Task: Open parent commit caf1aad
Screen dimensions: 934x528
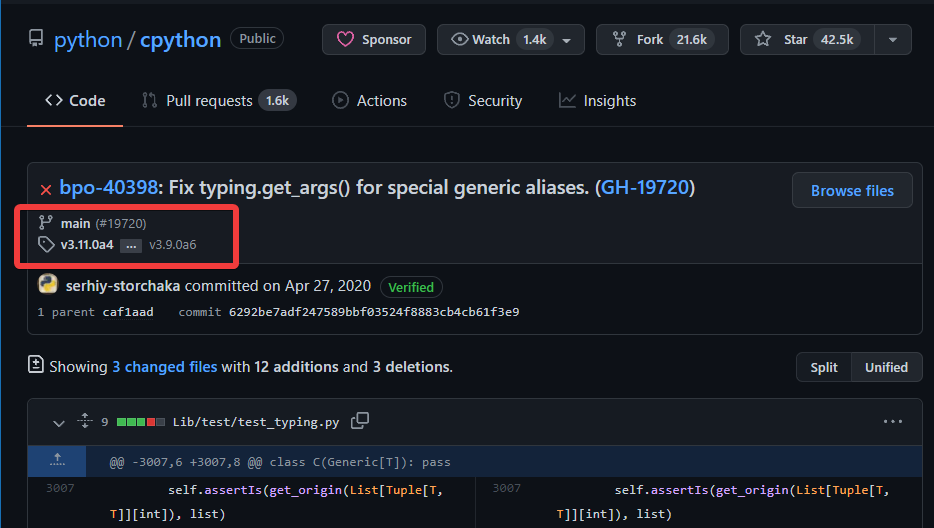Action: (x=127, y=312)
